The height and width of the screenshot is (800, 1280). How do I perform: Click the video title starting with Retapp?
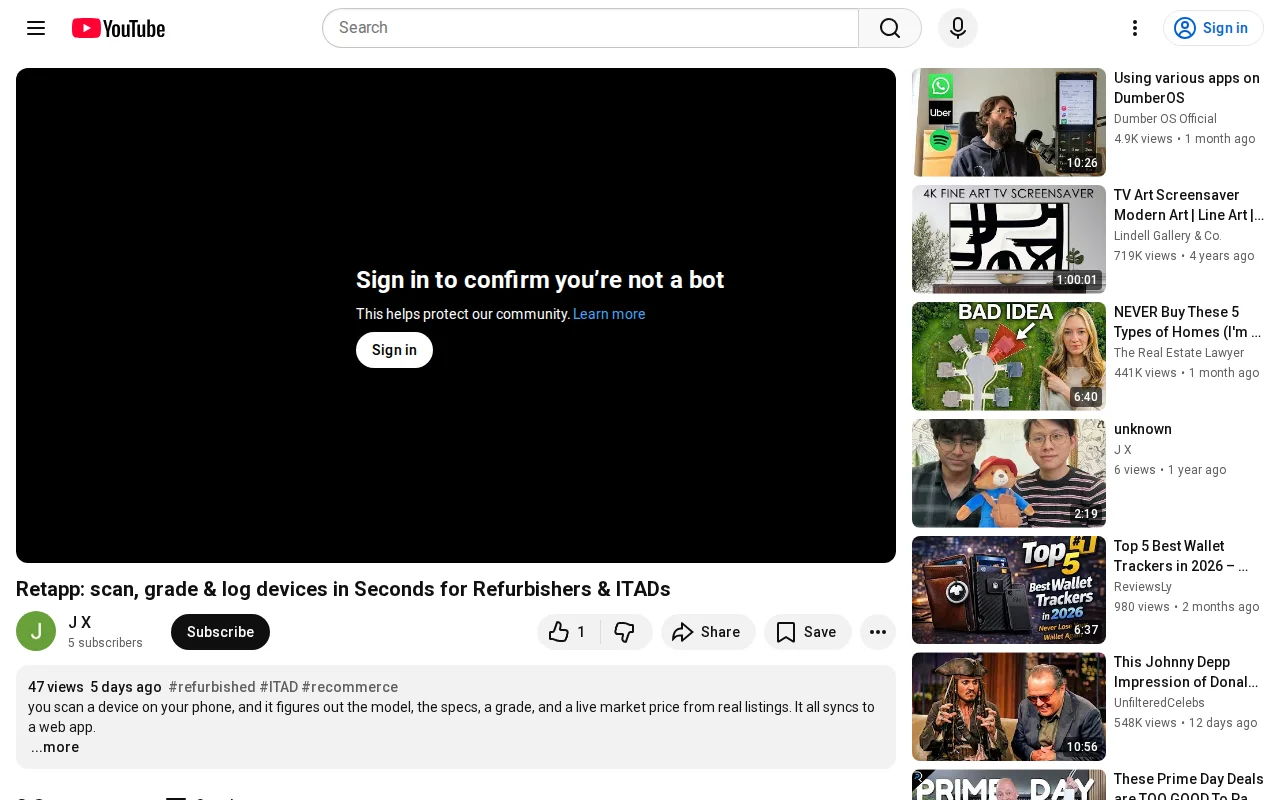tap(343, 589)
